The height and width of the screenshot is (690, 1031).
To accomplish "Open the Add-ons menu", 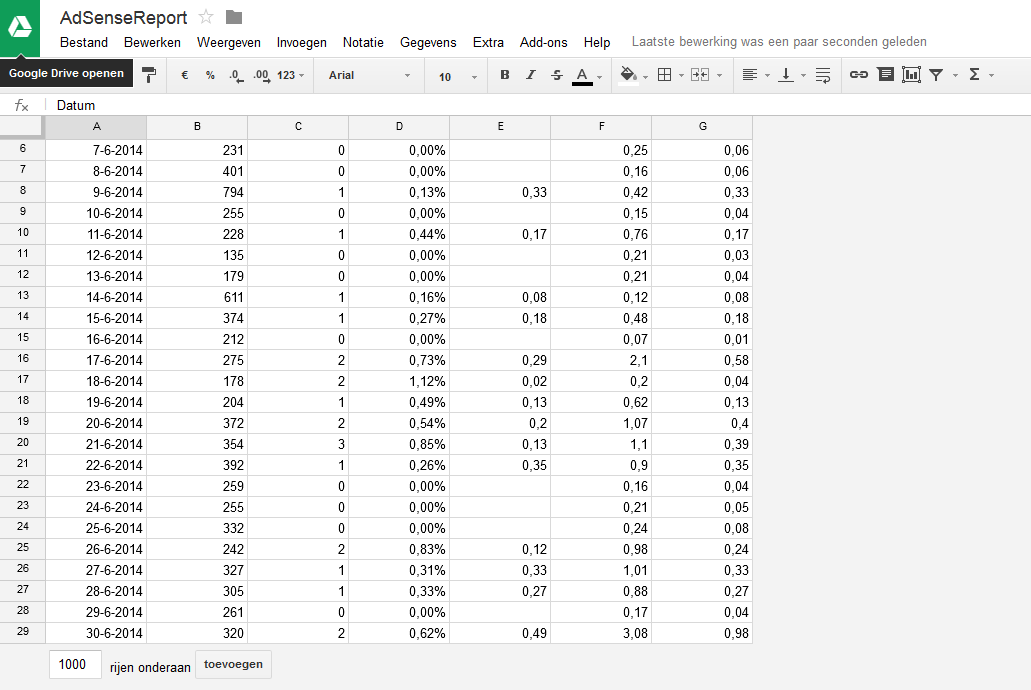I will point(543,42).
